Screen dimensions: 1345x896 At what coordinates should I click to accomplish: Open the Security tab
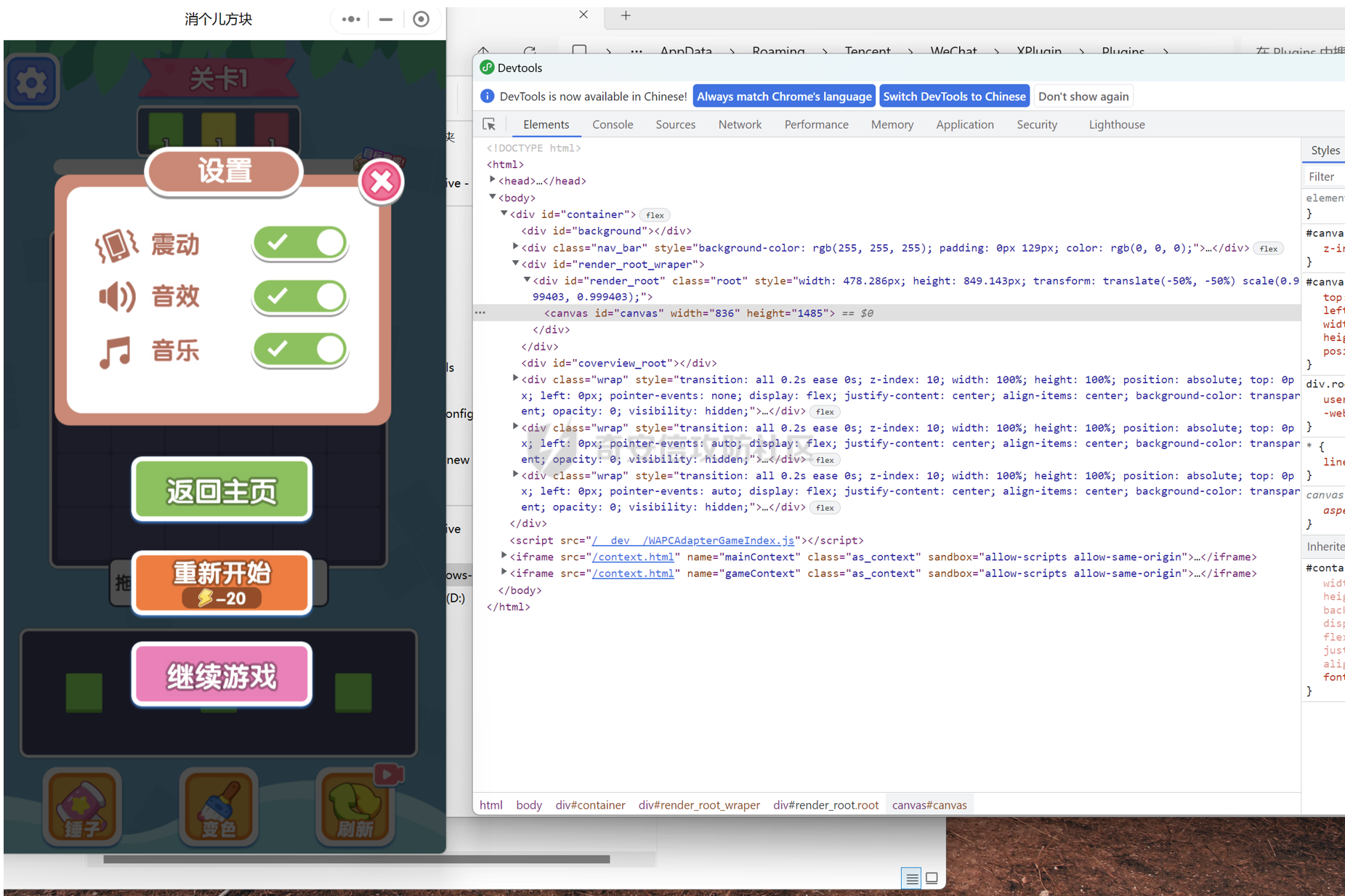(x=1036, y=124)
